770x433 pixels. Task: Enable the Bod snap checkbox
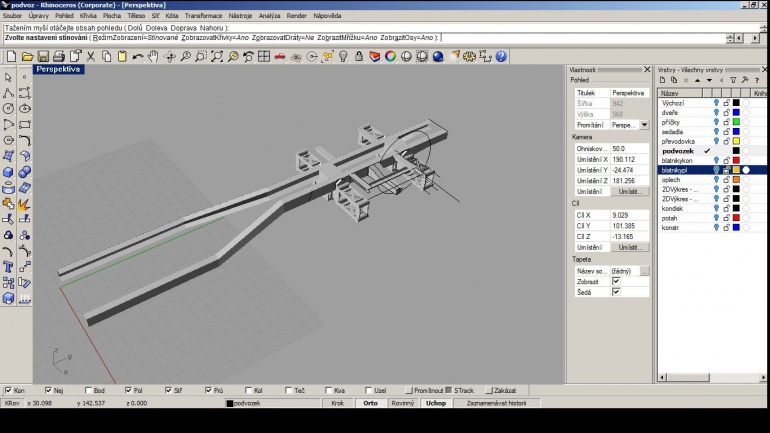[88, 390]
